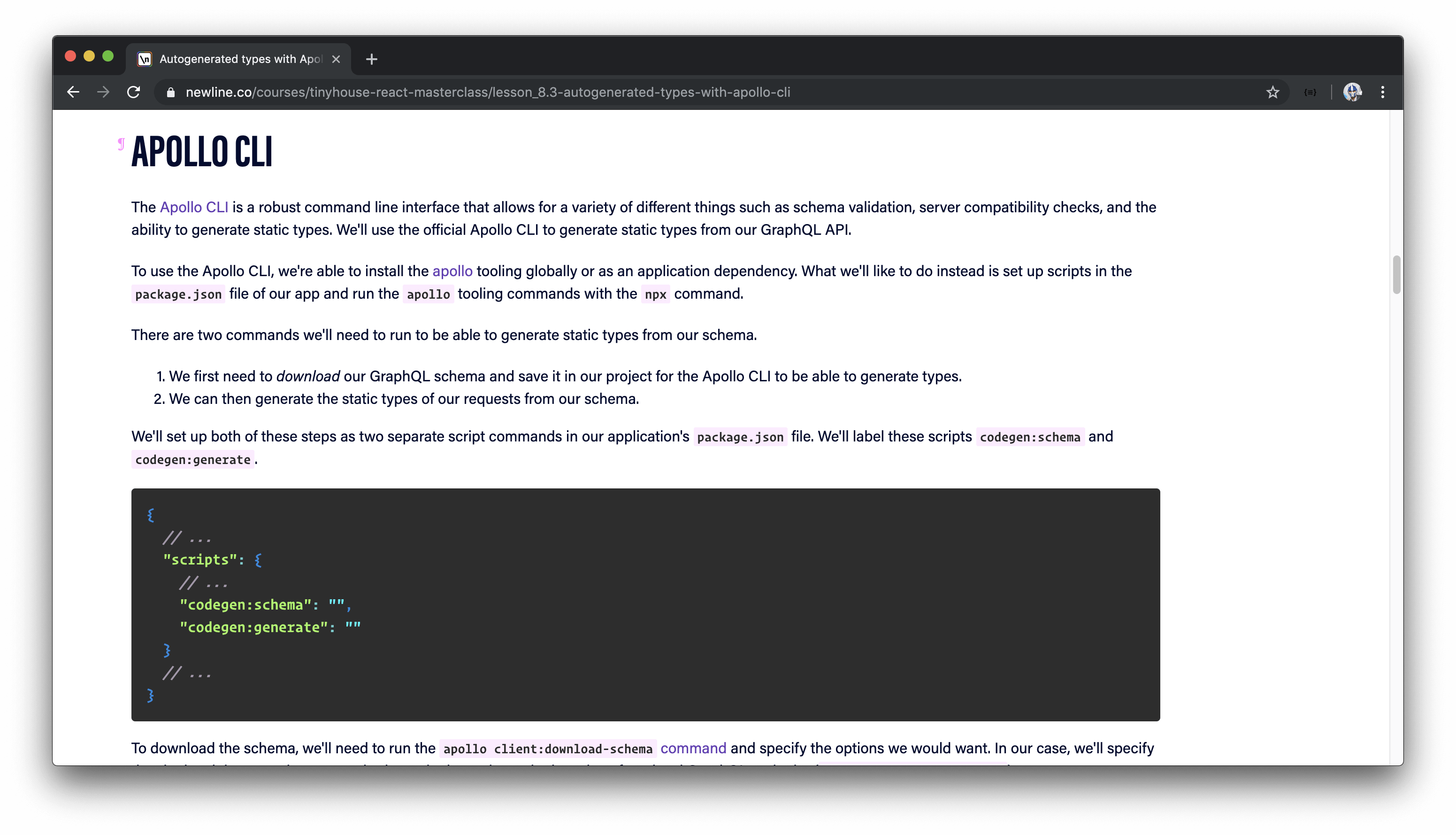Screen dimensions: 1456x835
Task: Open the Chrome three-dot menu
Action: click(1383, 93)
